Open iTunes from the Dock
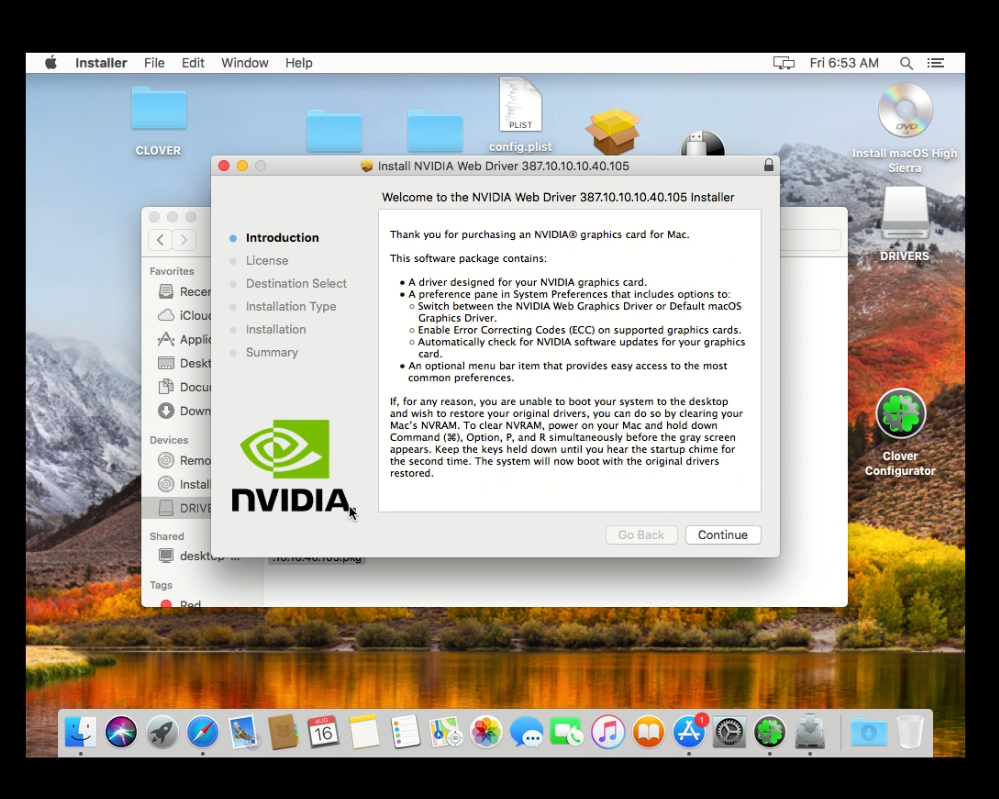The height and width of the screenshot is (799, 999). click(x=608, y=731)
